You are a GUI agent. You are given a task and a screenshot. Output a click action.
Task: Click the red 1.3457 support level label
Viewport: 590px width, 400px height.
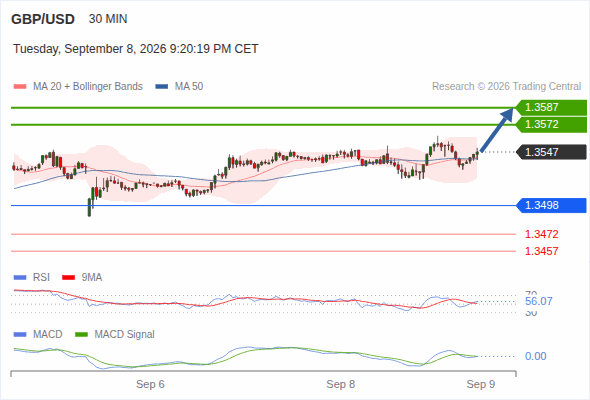click(541, 251)
